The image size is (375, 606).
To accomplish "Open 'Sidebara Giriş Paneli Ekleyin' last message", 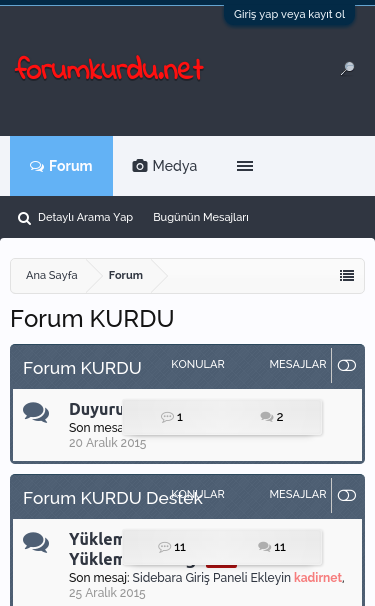I will click(x=211, y=577).
